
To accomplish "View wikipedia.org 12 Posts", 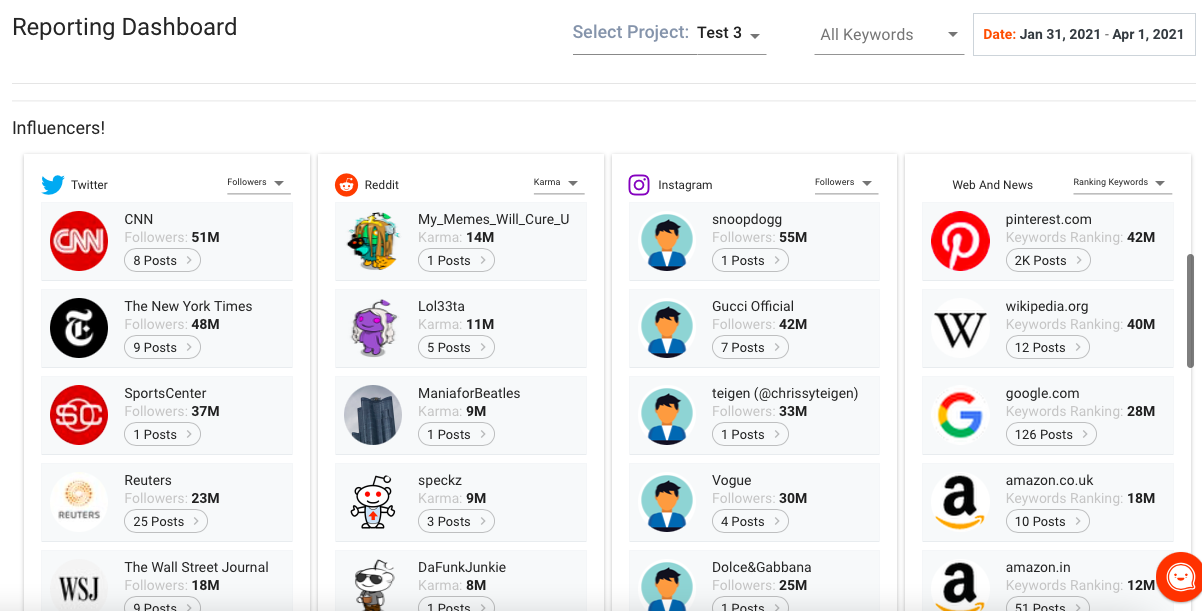I will 1047,348.
